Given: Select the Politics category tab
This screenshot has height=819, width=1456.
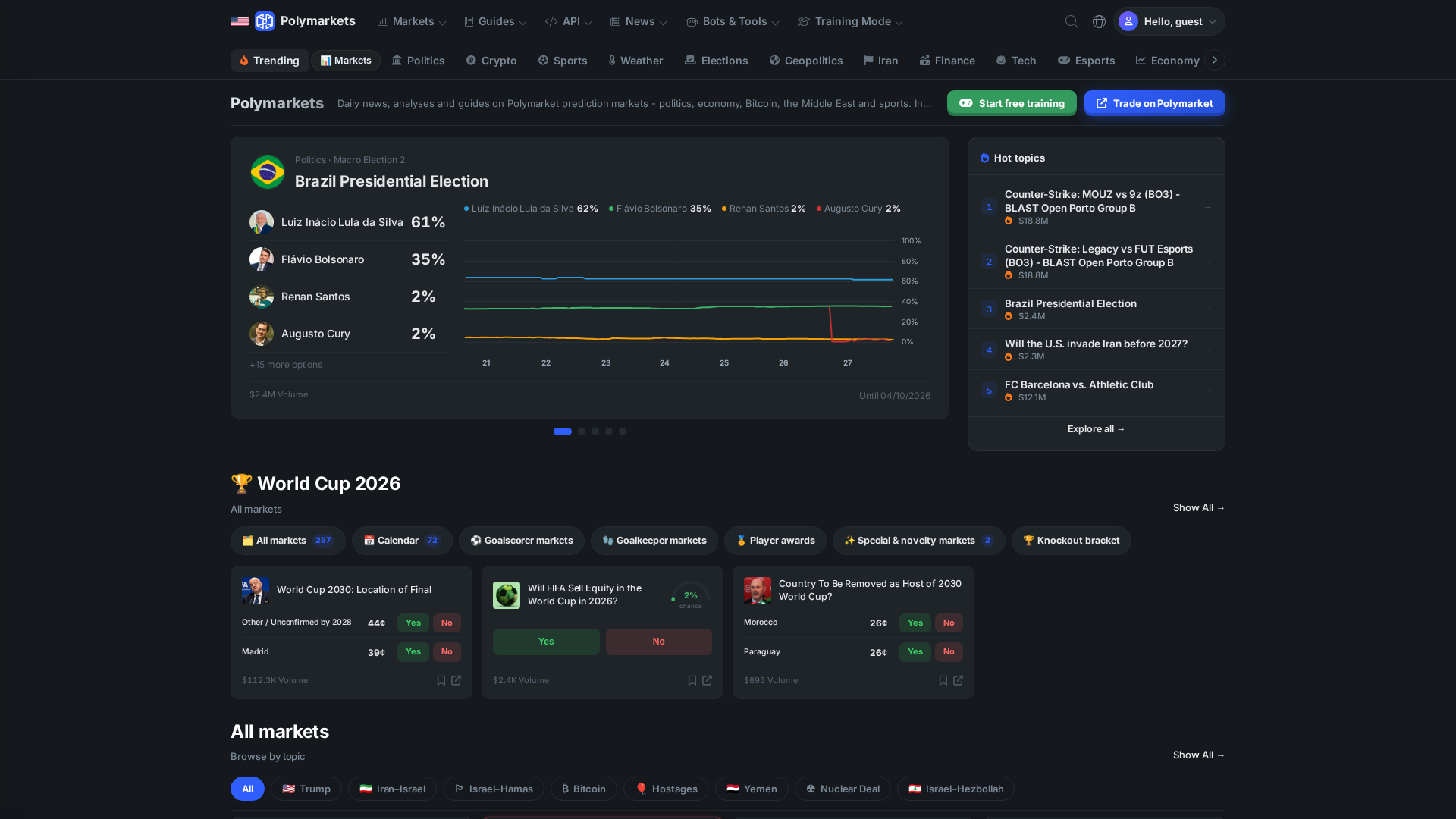Looking at the screenshot, I should point(418,61).
